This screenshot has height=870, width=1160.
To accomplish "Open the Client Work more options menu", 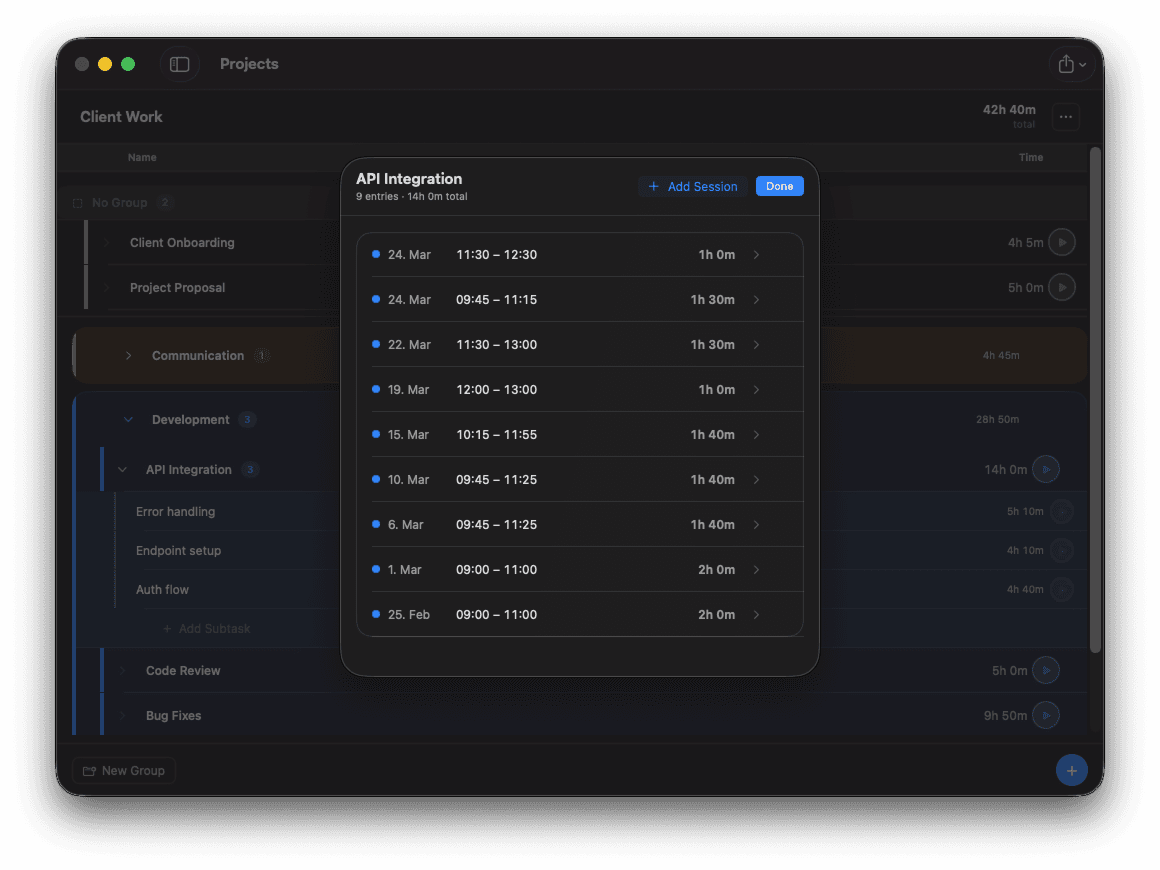I will coord(1065,117).
